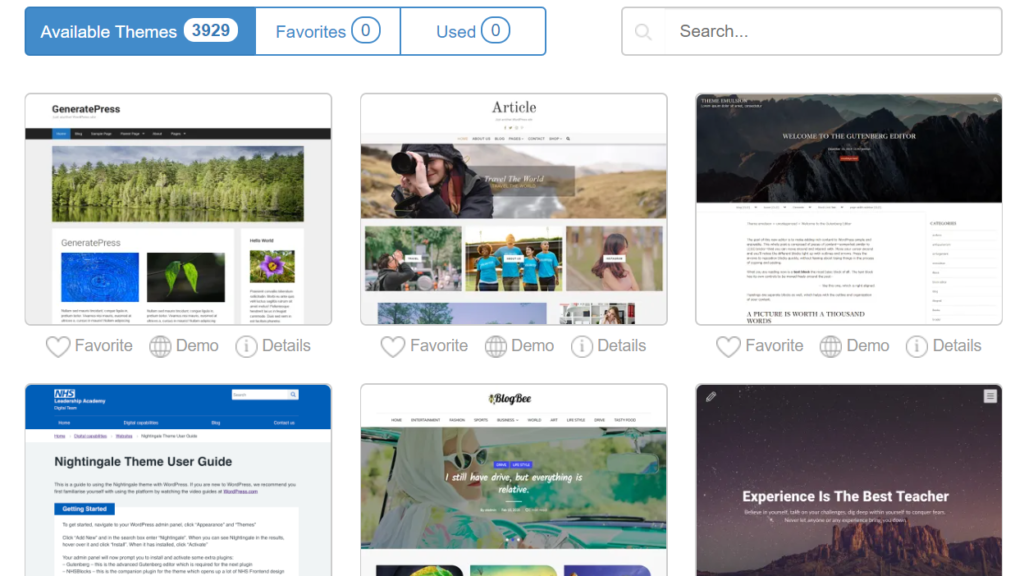Viewport: 1024px width, 576px height.
Task: Select the Article theme thumbnail
Action: click(513, 209)
